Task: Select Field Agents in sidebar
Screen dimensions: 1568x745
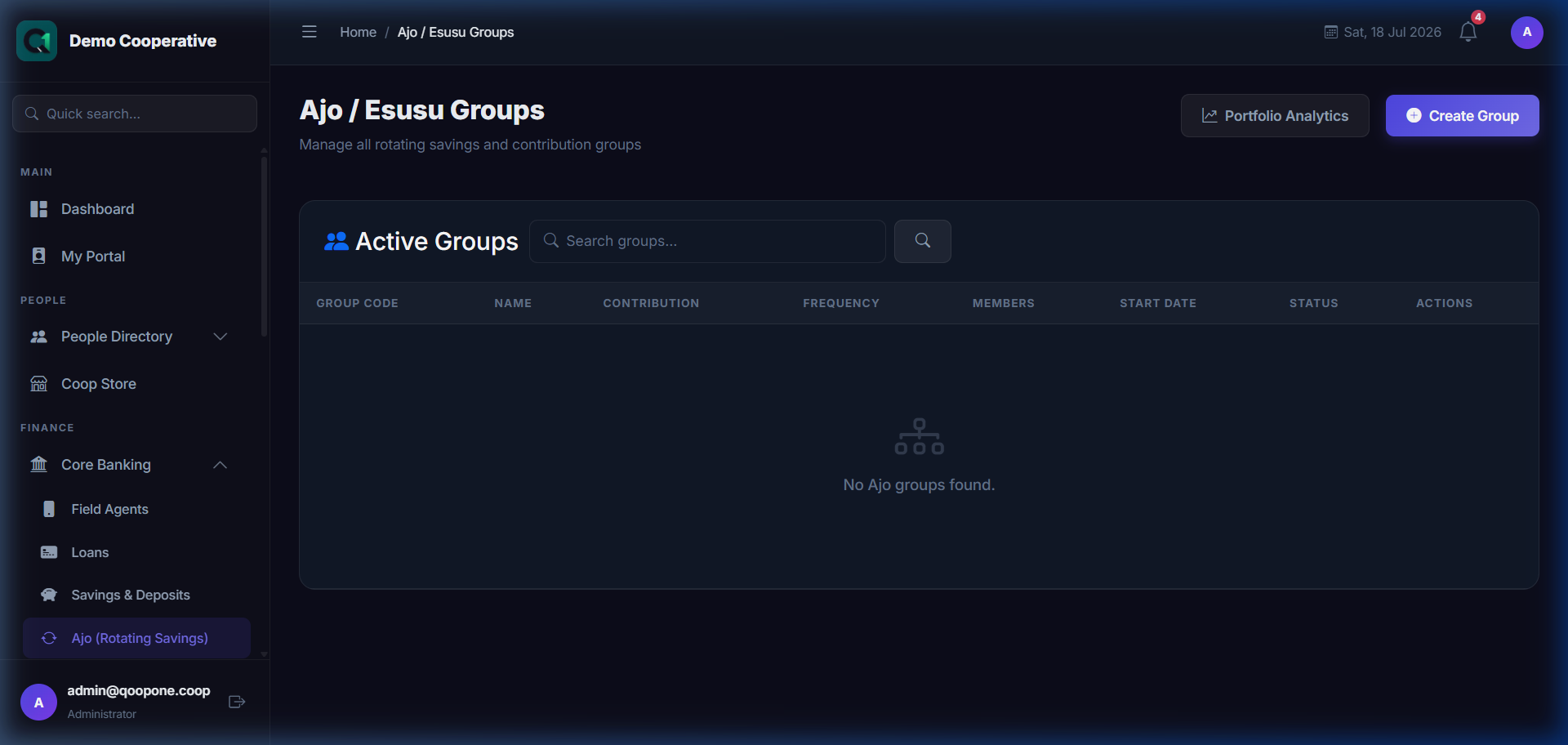Action: coord(136,509)
